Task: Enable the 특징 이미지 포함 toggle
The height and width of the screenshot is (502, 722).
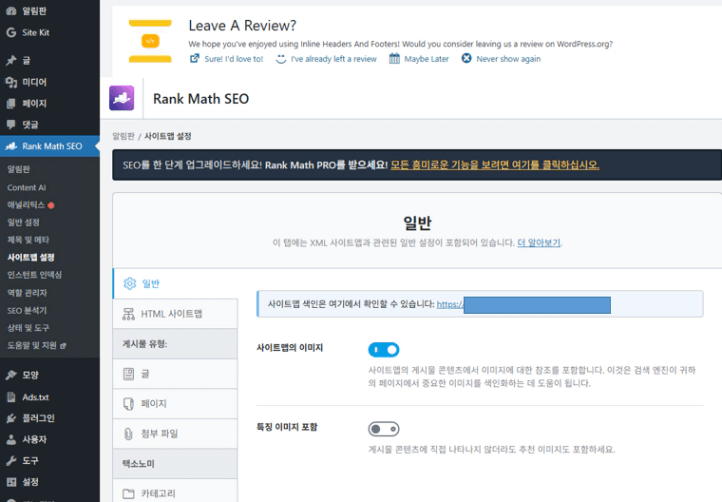Action: (x=384, y=429)
